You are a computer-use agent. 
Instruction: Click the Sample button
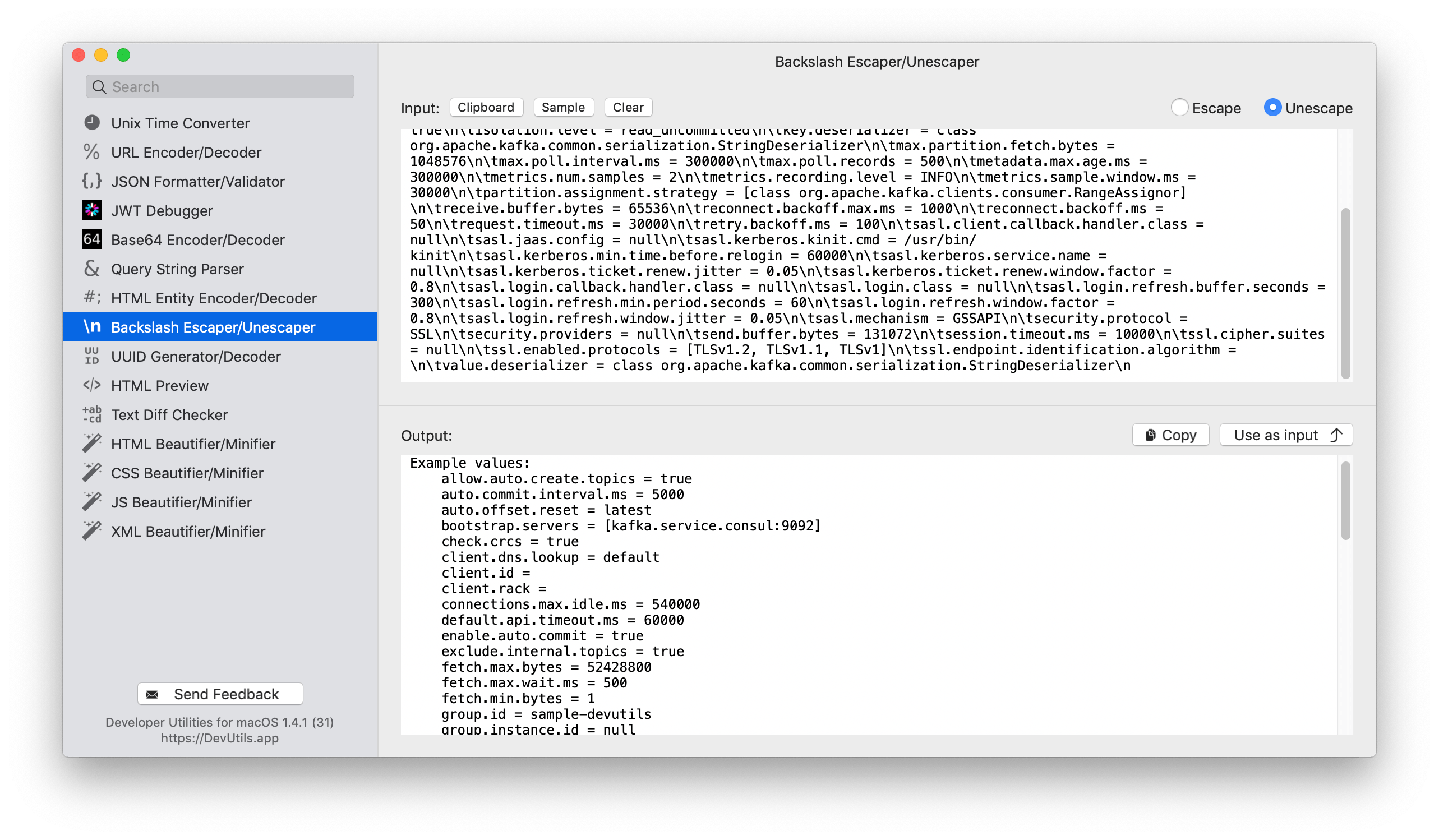pyautogui.click(x=563, y=107)
